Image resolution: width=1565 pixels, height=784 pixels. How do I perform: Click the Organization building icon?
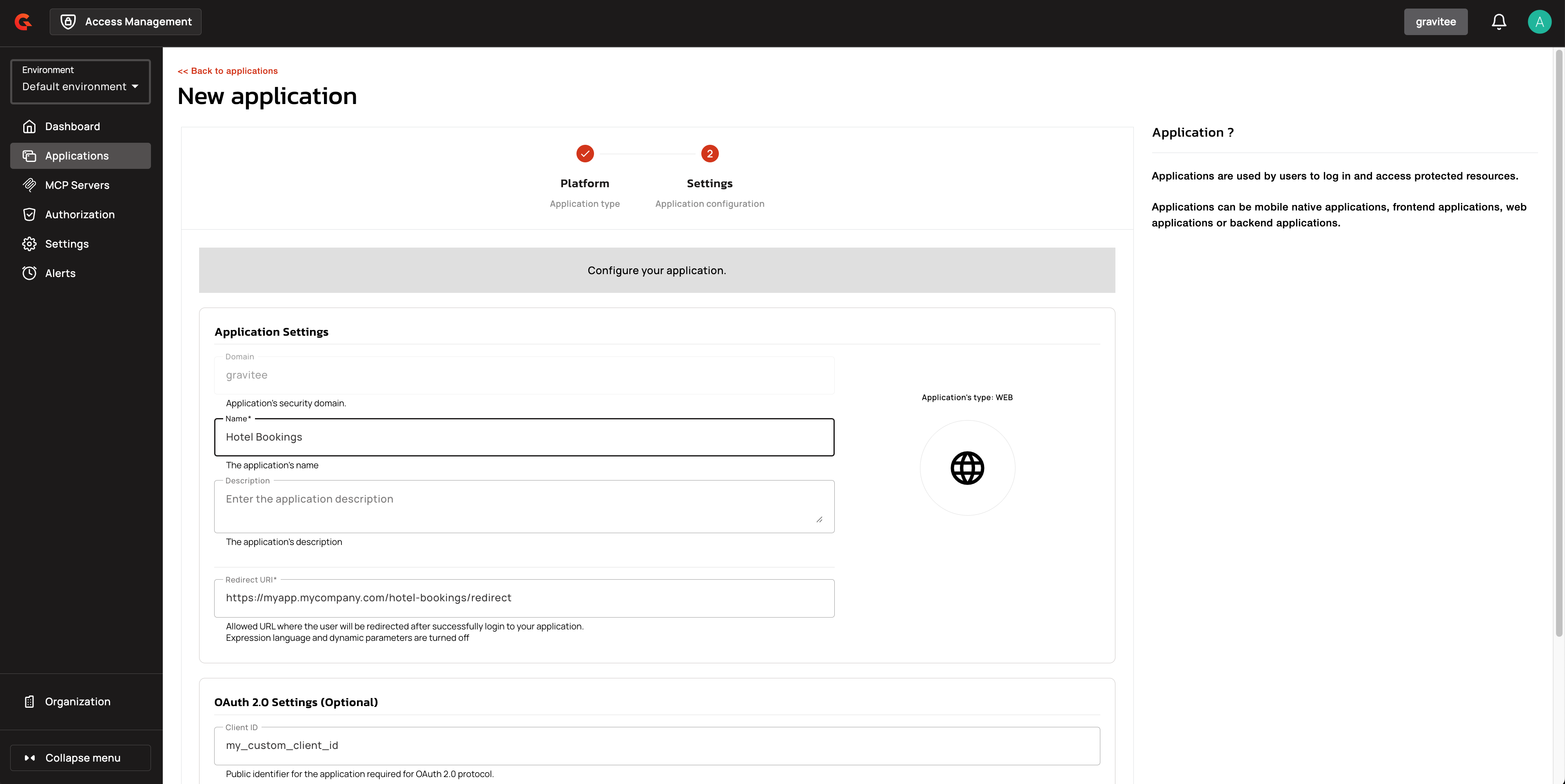[29, 702]
